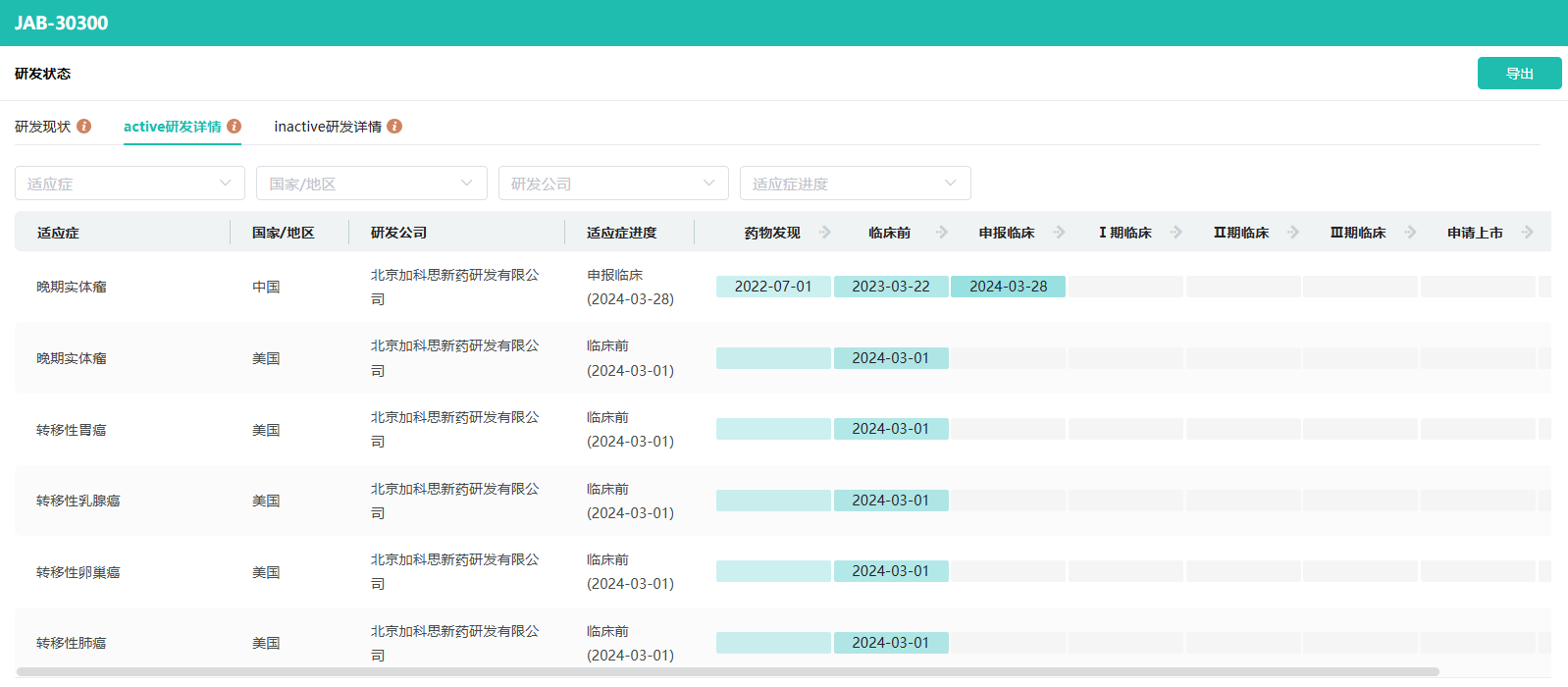Click arrow icon after 申请上市 column header

coord(1528,233)
